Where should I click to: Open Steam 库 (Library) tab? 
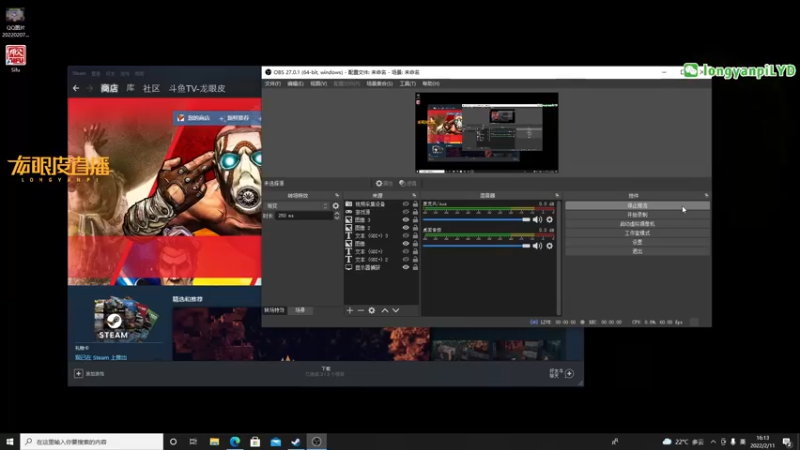130,88
